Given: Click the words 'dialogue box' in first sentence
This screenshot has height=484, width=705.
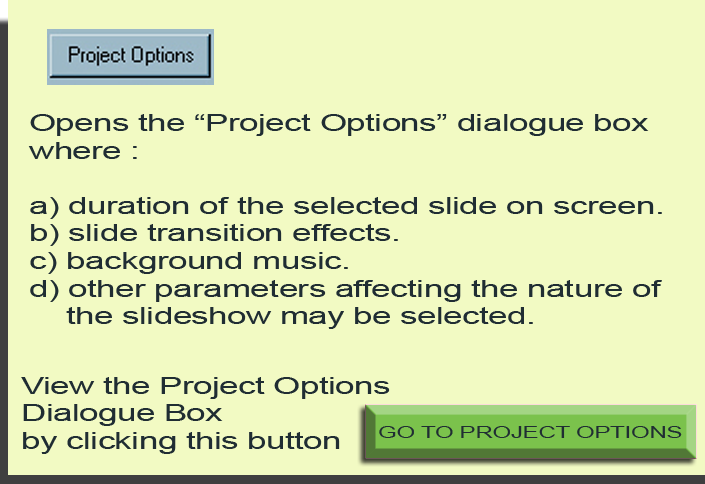Looking at the screenshot, I should 553,123.
